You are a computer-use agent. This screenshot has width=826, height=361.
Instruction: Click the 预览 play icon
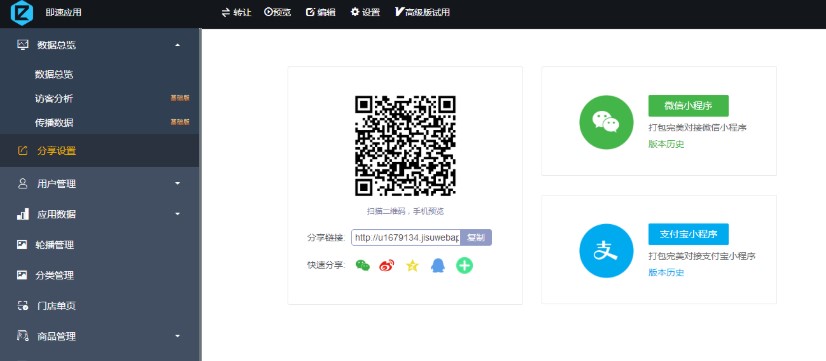[268, 12]
